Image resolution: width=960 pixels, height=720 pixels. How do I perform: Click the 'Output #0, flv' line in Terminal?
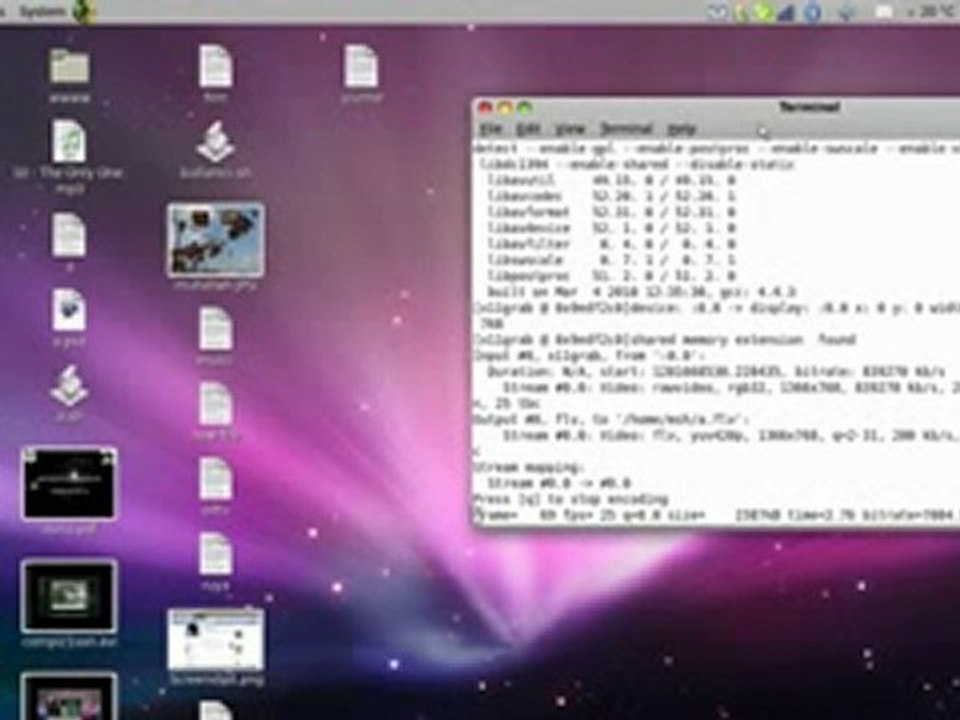[x=612, y=419]
